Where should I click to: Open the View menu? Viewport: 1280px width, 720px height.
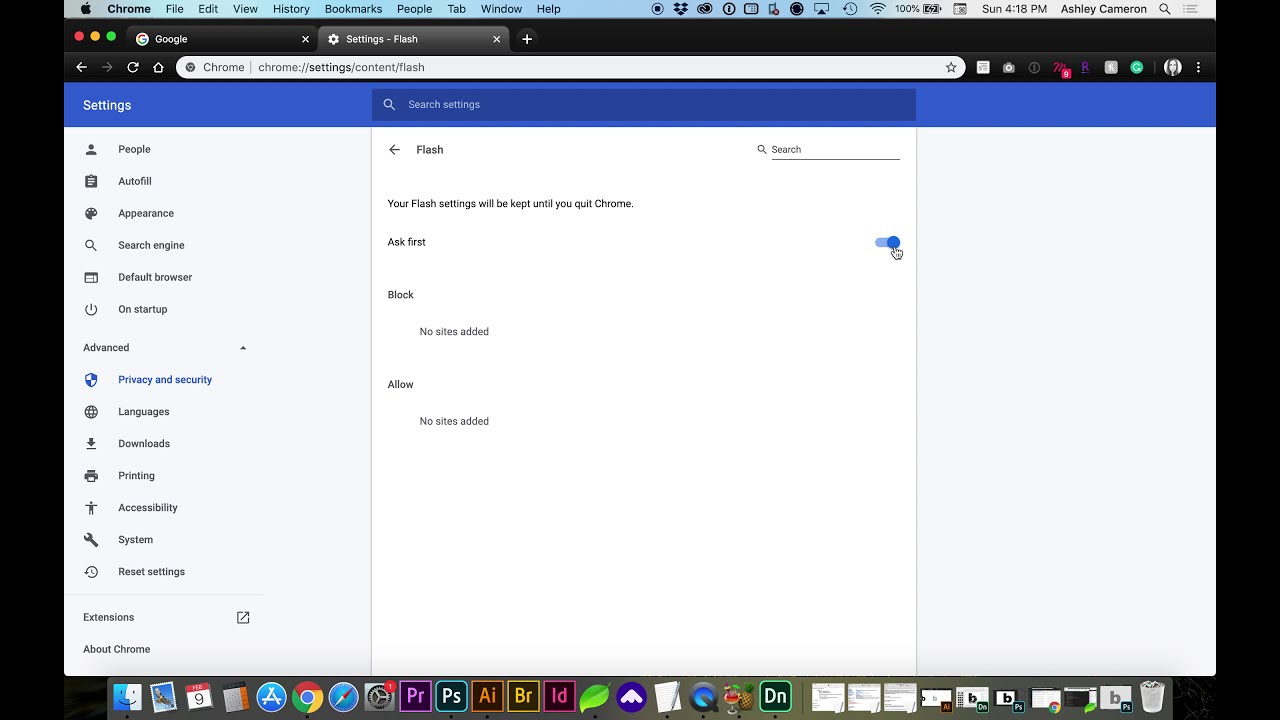click(x=245, y=9)
